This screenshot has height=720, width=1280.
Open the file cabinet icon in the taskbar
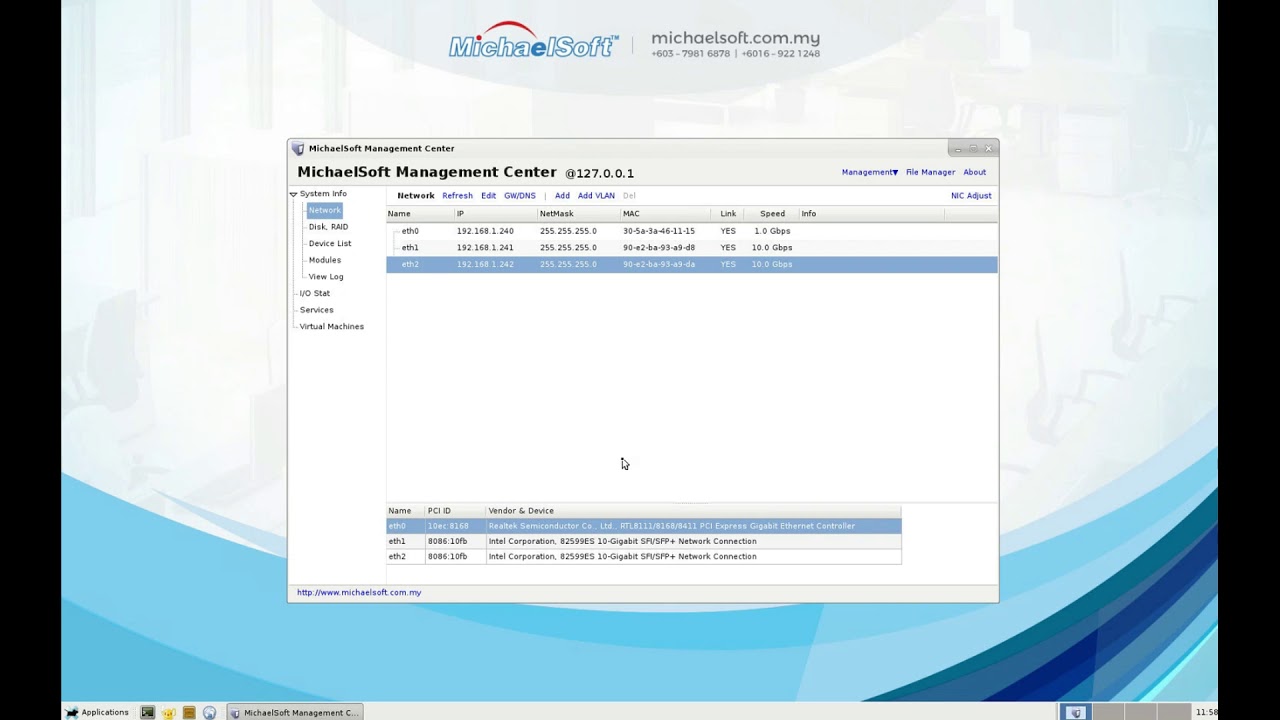[x=189, y=713]
